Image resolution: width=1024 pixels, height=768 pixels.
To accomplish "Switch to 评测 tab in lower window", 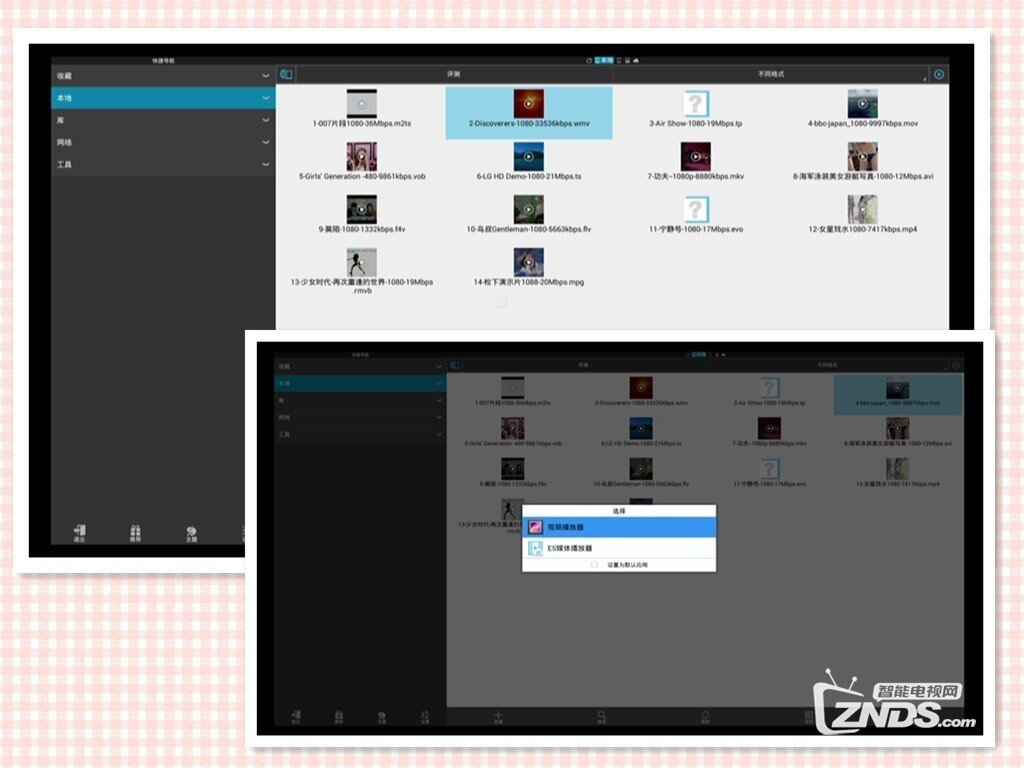I will click(583, 365).
